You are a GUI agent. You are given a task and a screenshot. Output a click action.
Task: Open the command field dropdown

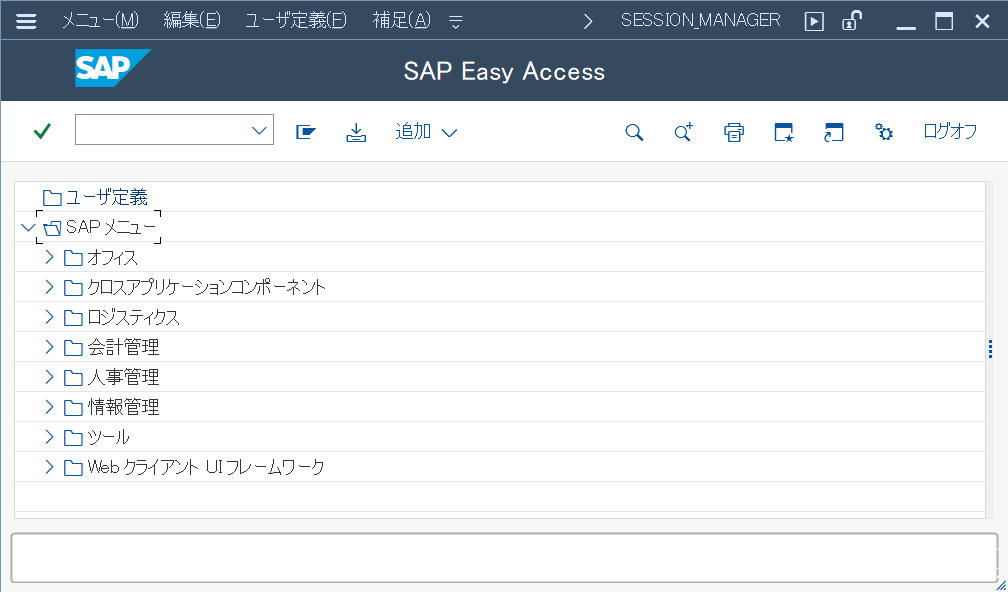(x=259, y=129)
